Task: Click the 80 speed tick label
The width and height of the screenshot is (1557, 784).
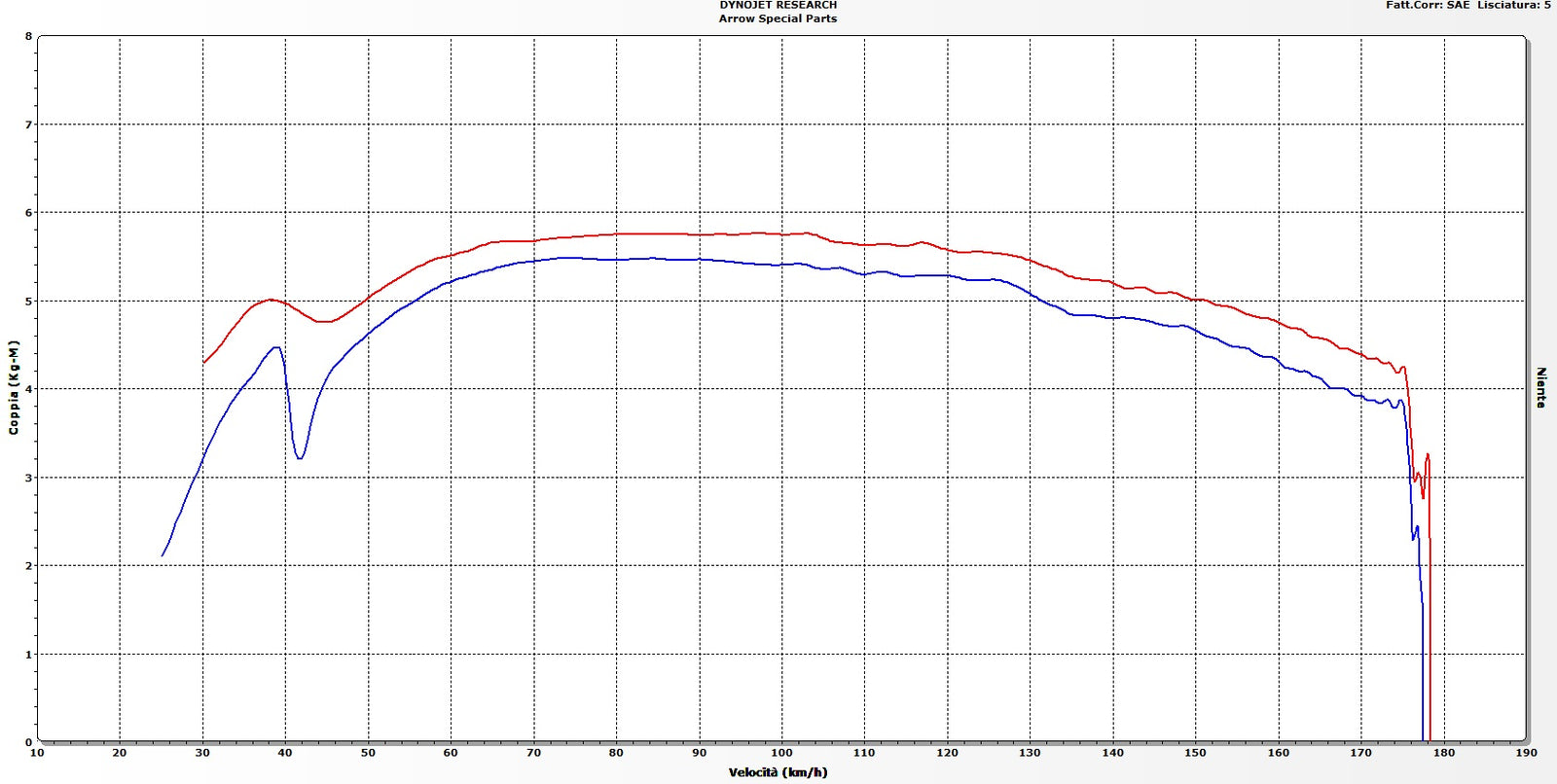Action: click(616, 753)
